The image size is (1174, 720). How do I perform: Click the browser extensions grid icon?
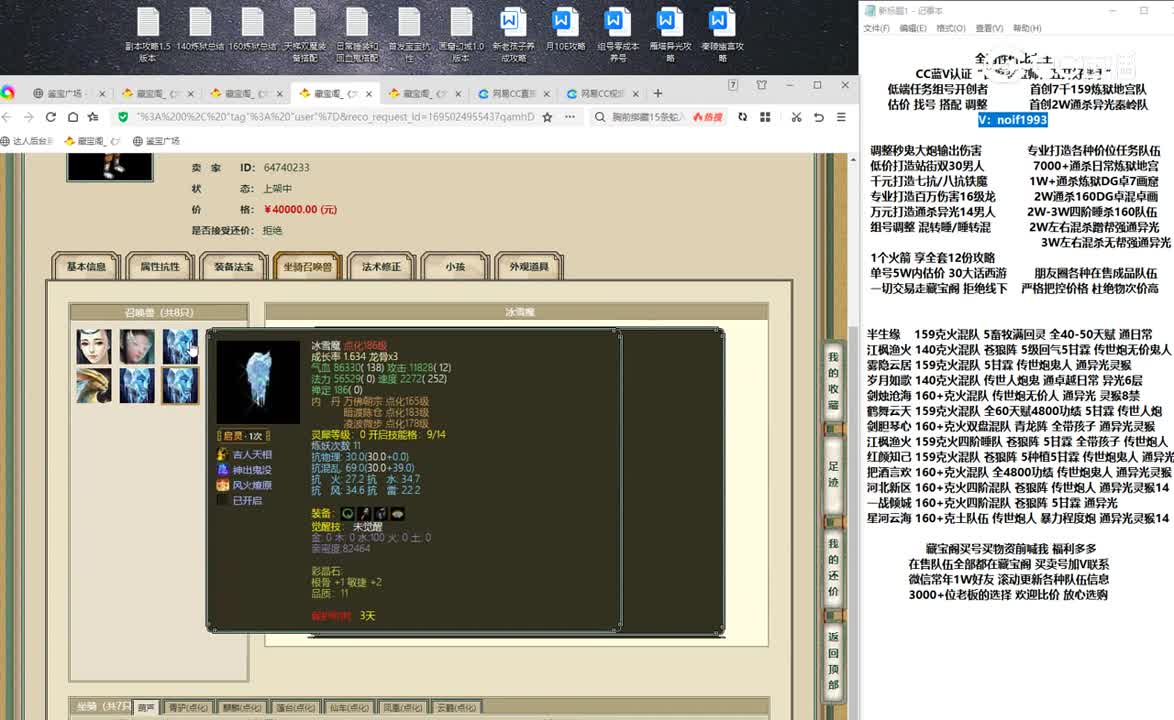[x=765, y=117]
